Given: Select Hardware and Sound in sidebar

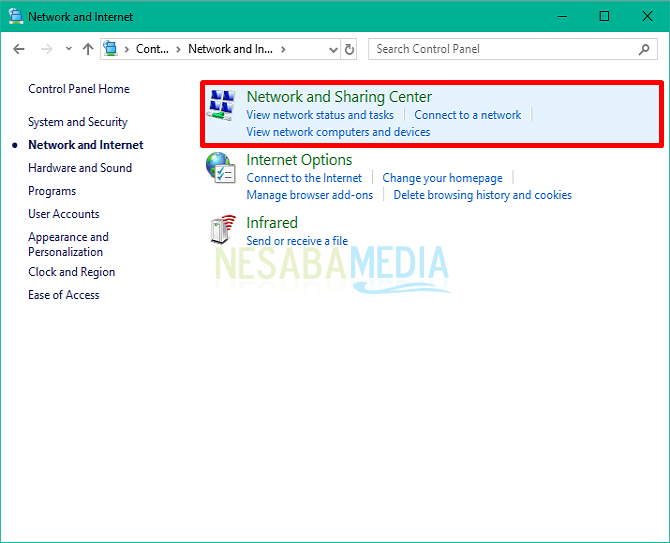Looking at the screenshot, I should tap(80, 168).
